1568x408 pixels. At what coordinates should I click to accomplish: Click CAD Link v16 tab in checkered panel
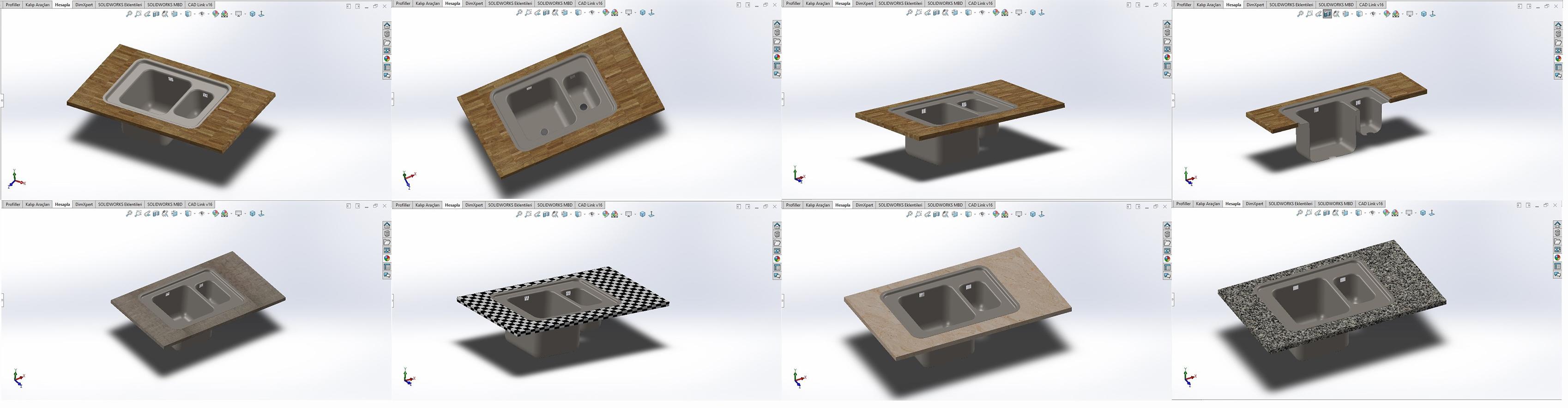tap(590, 205)
